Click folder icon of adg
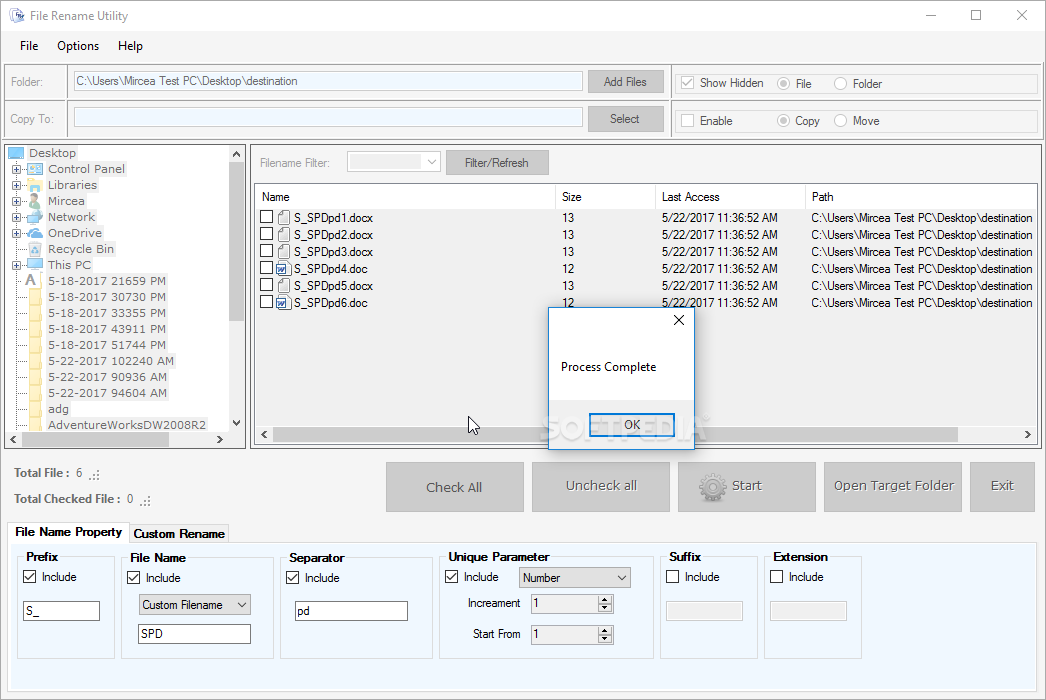The image size is (1046, 700). [35, 409]
